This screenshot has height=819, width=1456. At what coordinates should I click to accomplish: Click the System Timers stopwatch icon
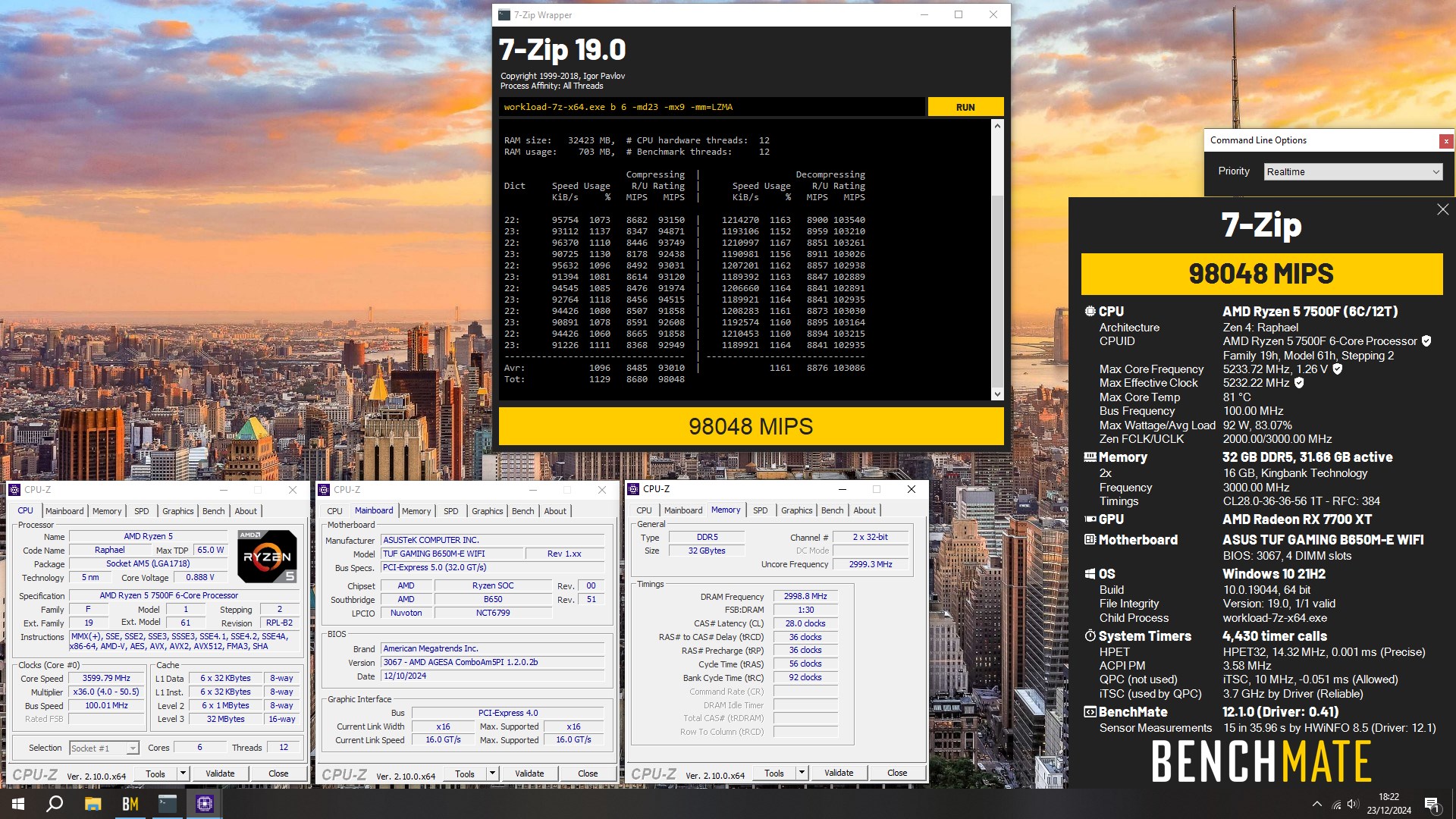tap(1090, 636)
